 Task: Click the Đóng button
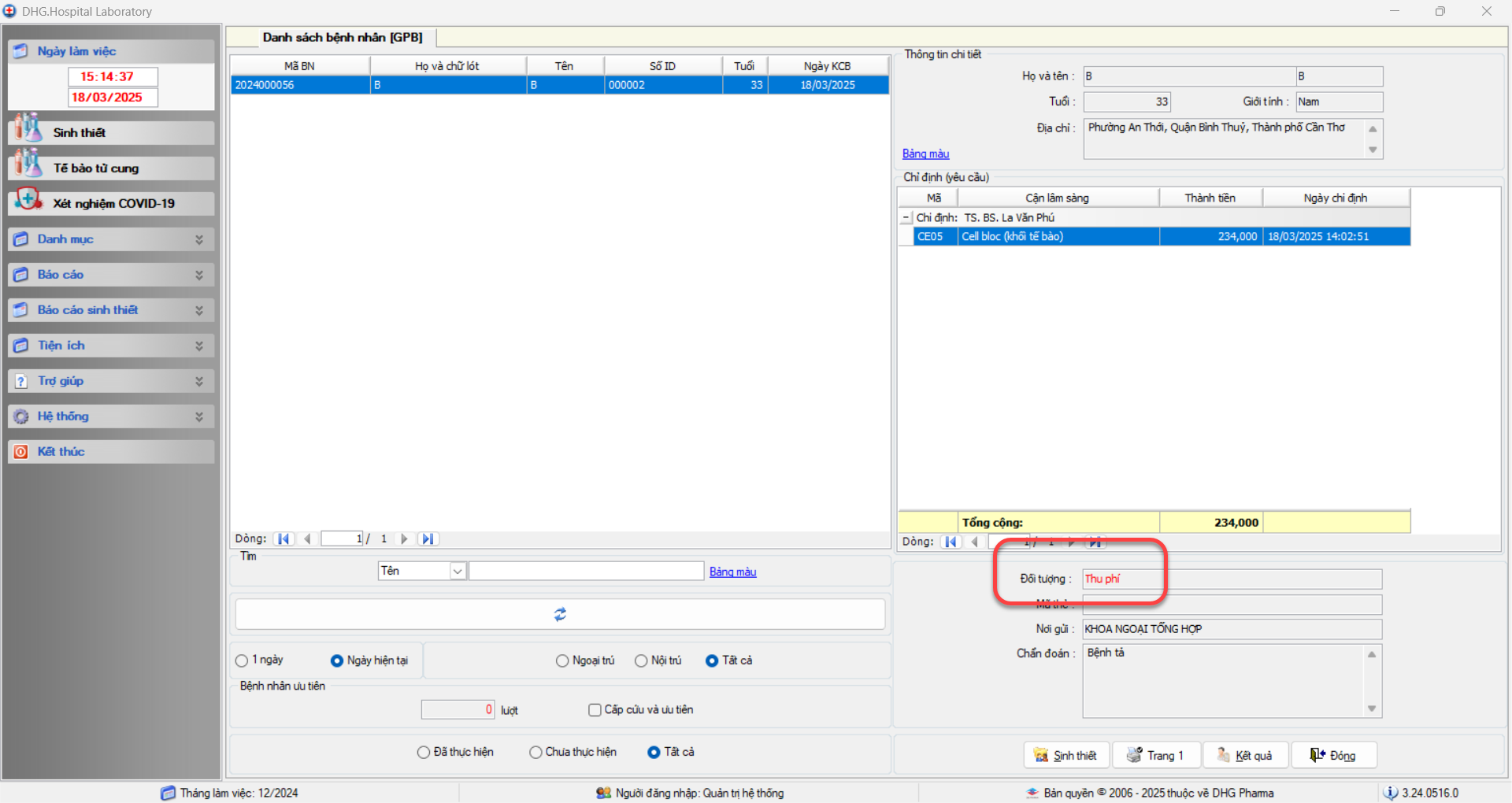point(1334,755)
